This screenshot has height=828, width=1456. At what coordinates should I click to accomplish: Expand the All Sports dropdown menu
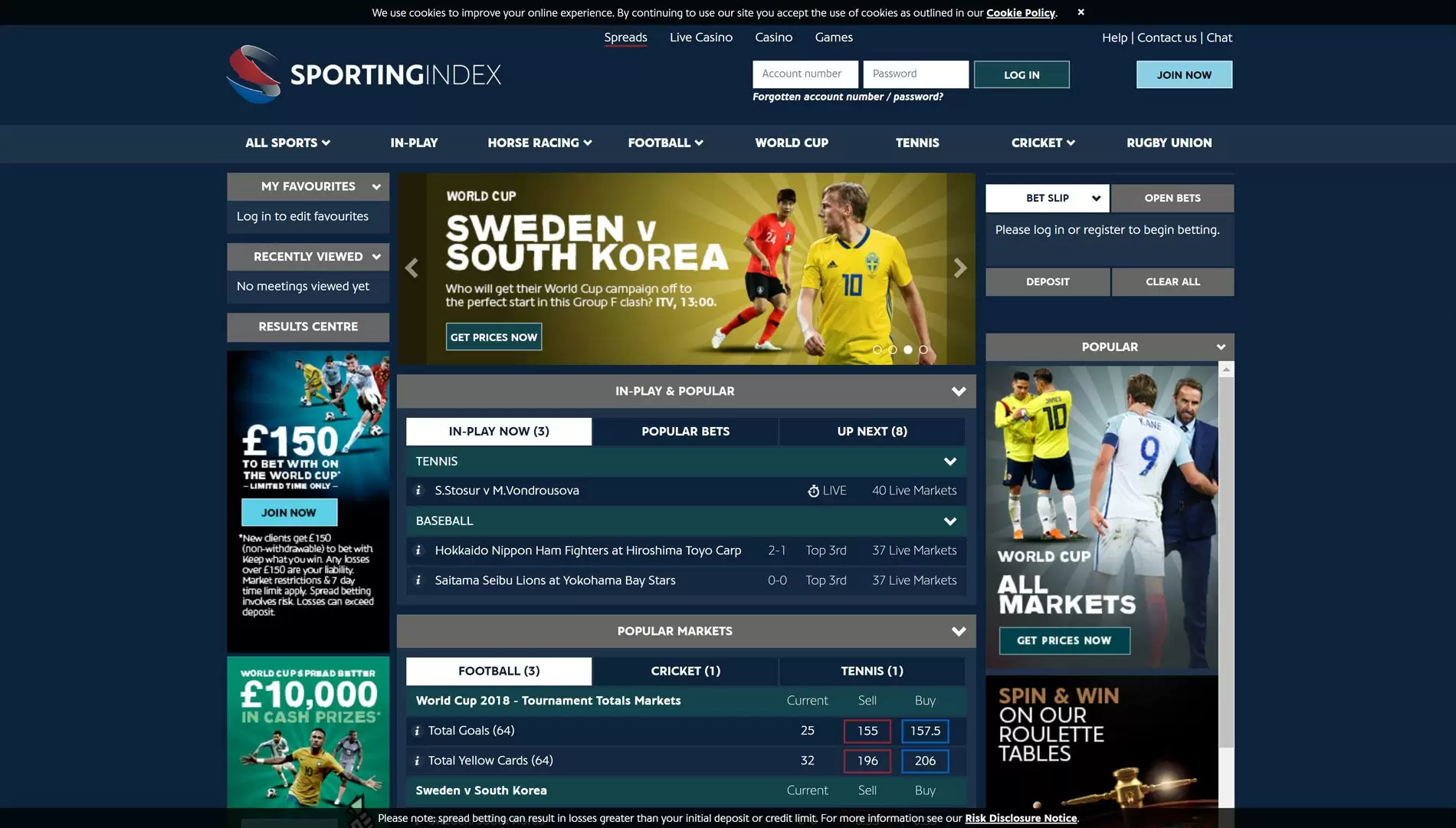point(288,143)
